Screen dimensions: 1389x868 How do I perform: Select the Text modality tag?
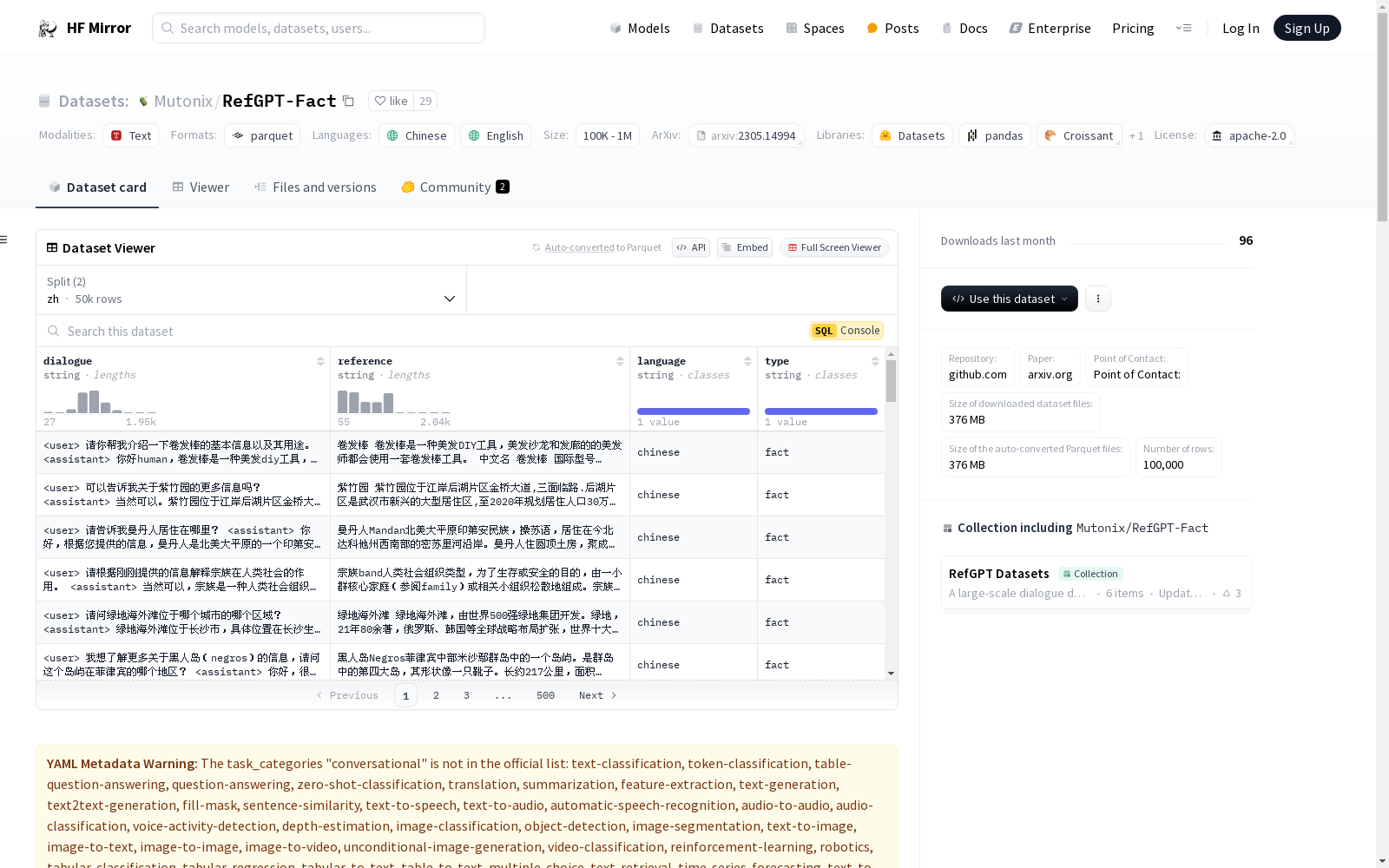[130, 135]
